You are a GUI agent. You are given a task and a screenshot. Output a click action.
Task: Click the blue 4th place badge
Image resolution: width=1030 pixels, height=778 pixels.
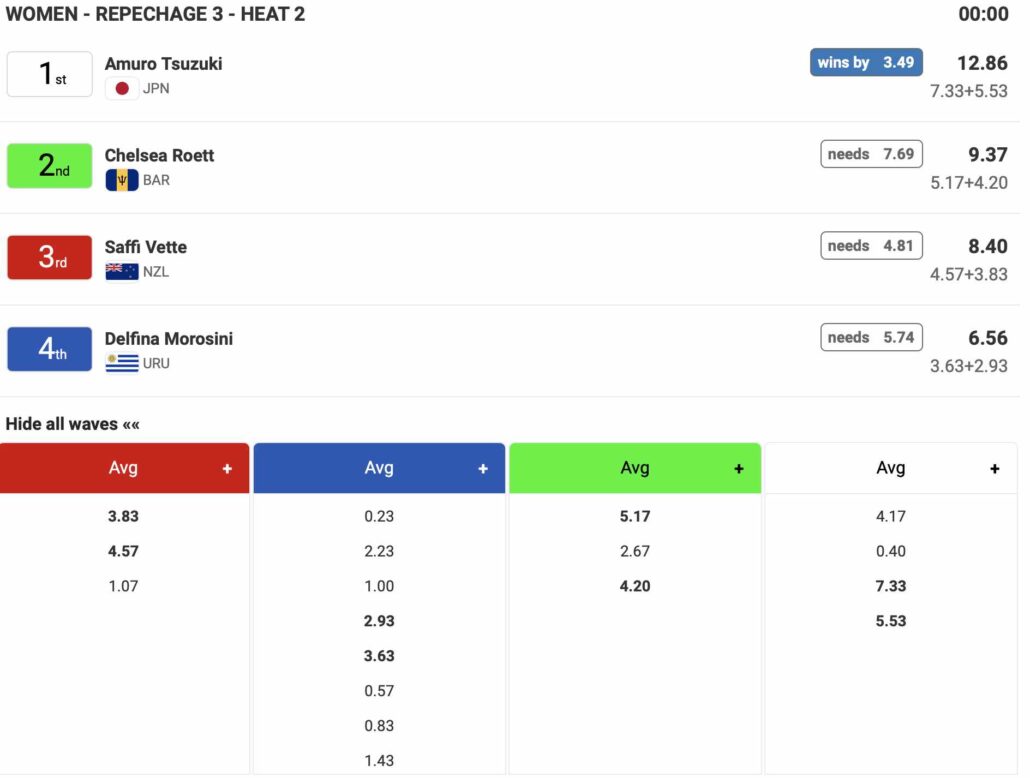(50, 350)
